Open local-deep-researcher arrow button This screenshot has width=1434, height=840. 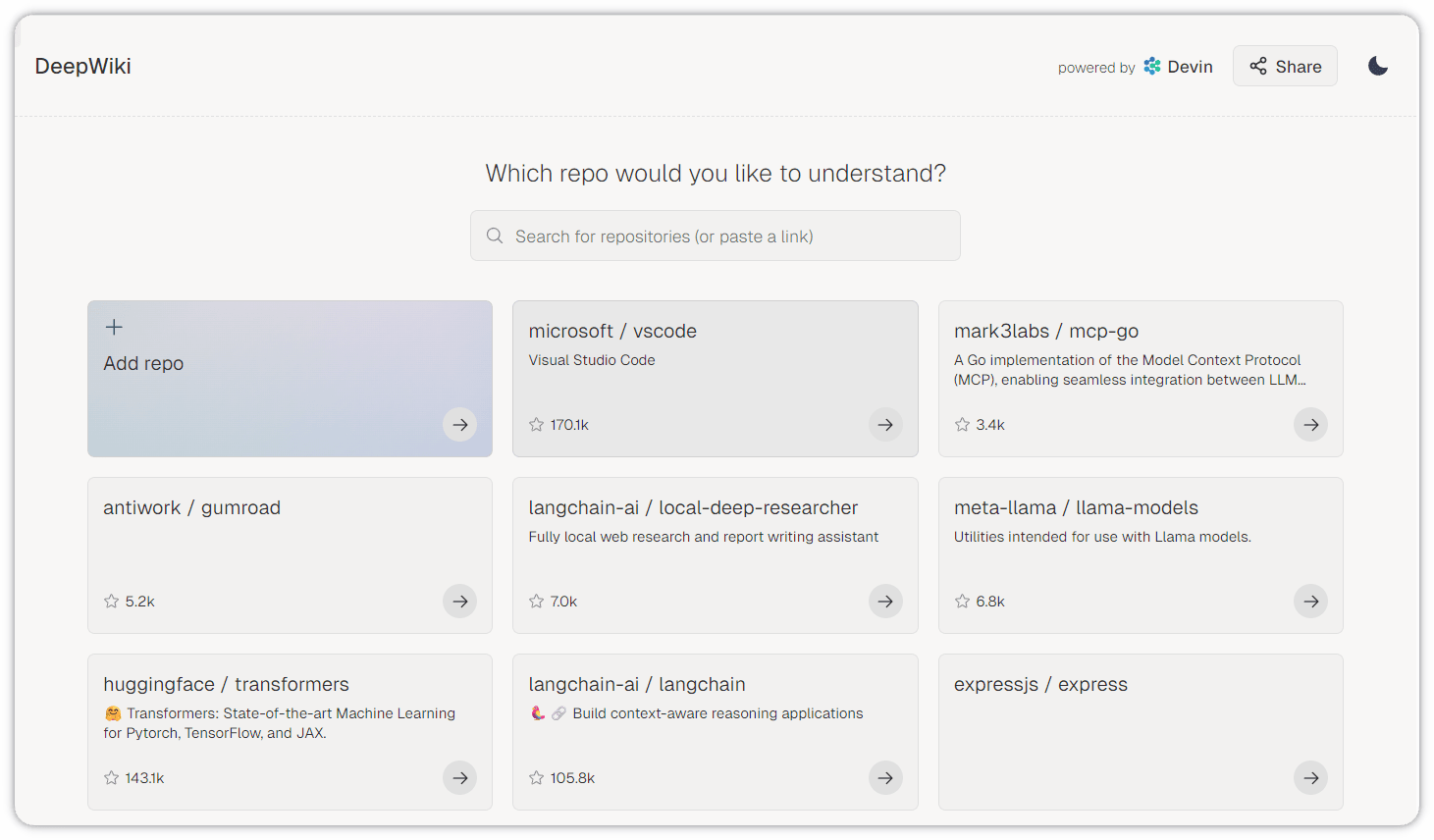(x=885, y=602)
